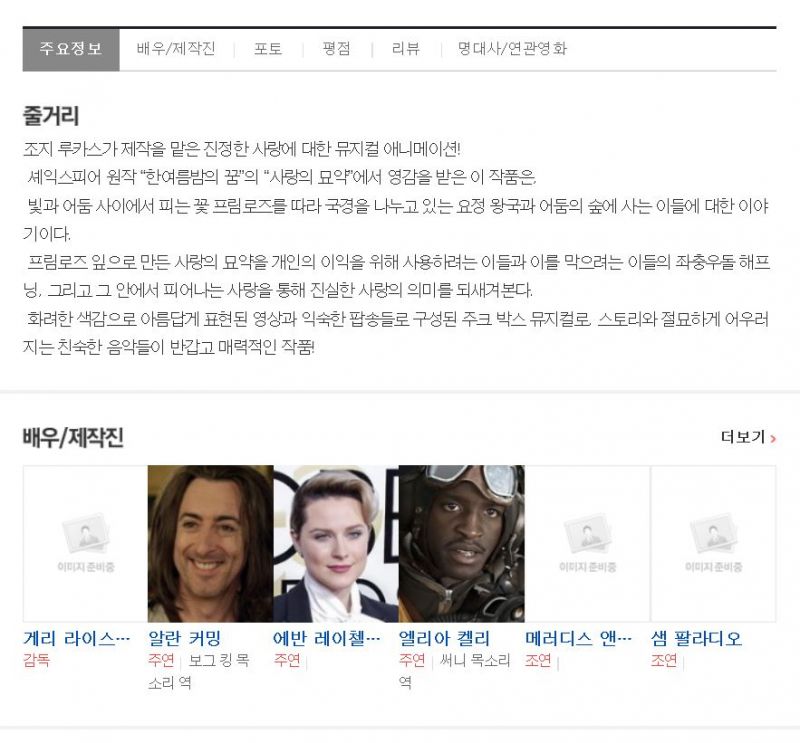This screenshot has height=743, width=800.
Task: Click the 보그 킹 목소리 역 role text
Action: click(x=199, y=672)
